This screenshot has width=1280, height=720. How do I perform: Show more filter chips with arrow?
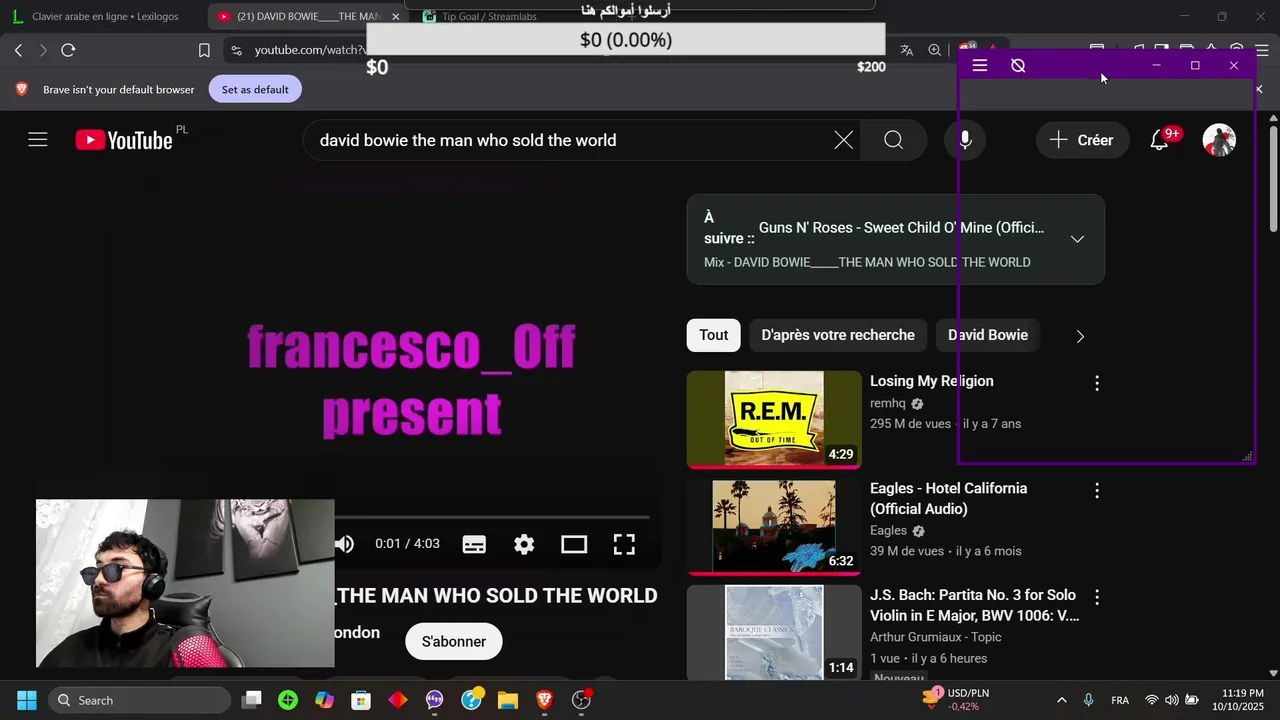pos(1080,336)
